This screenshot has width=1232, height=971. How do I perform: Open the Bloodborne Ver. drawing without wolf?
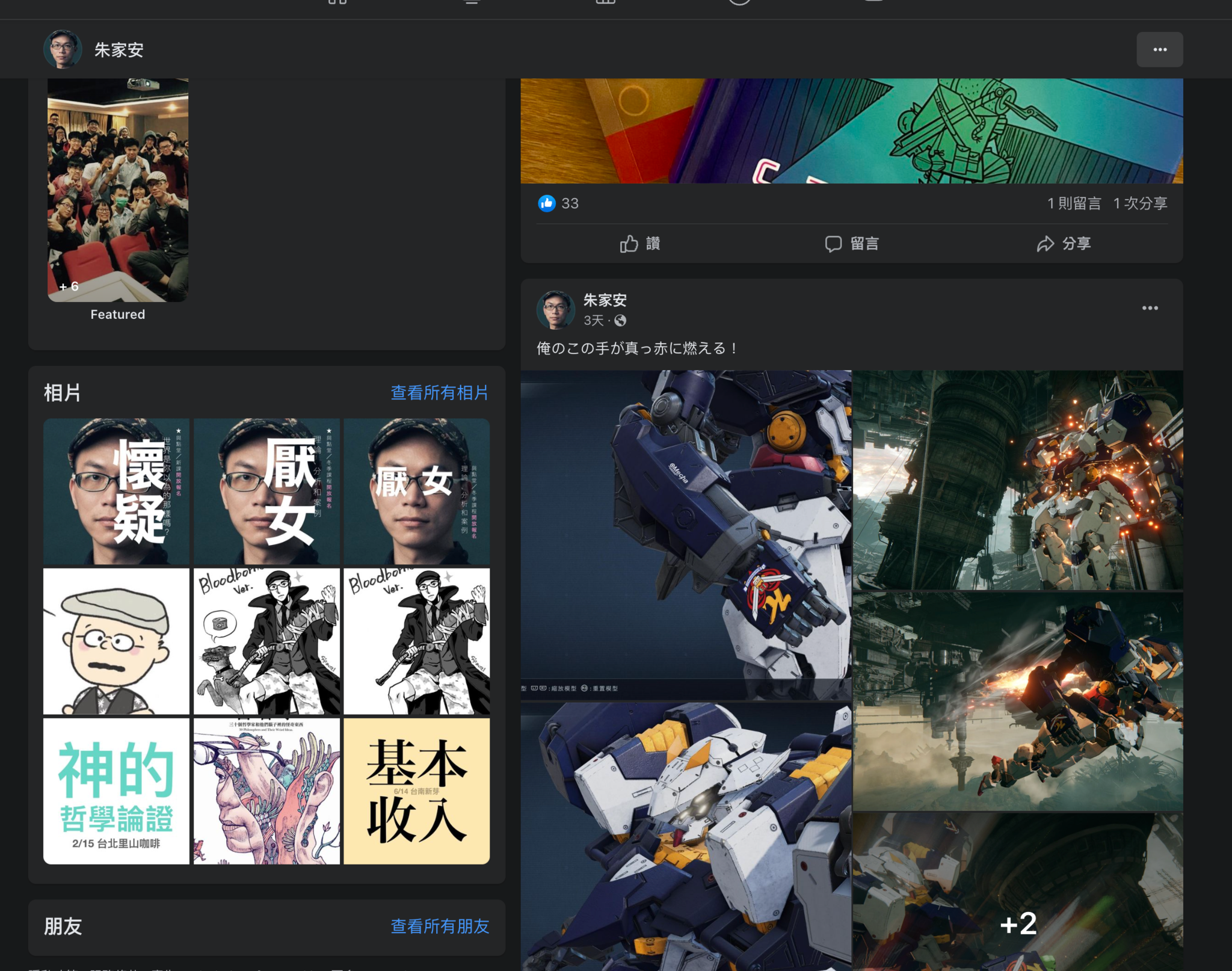[x=416, y=641]
